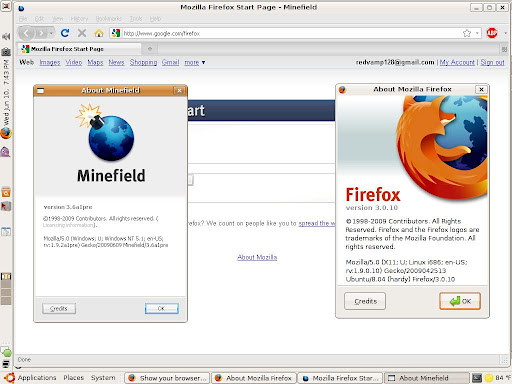Click OK in About Mozilla Firefox dialog

coord(460,301)
